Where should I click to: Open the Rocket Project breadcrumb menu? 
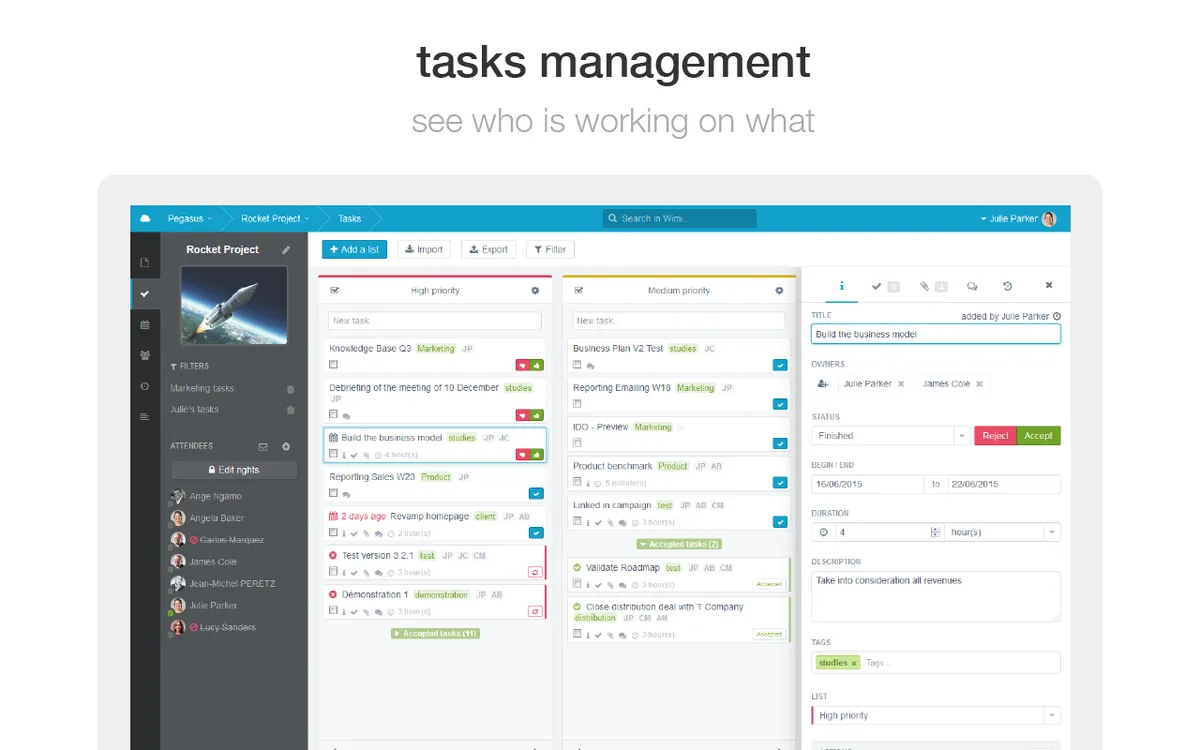click(275, 218)
